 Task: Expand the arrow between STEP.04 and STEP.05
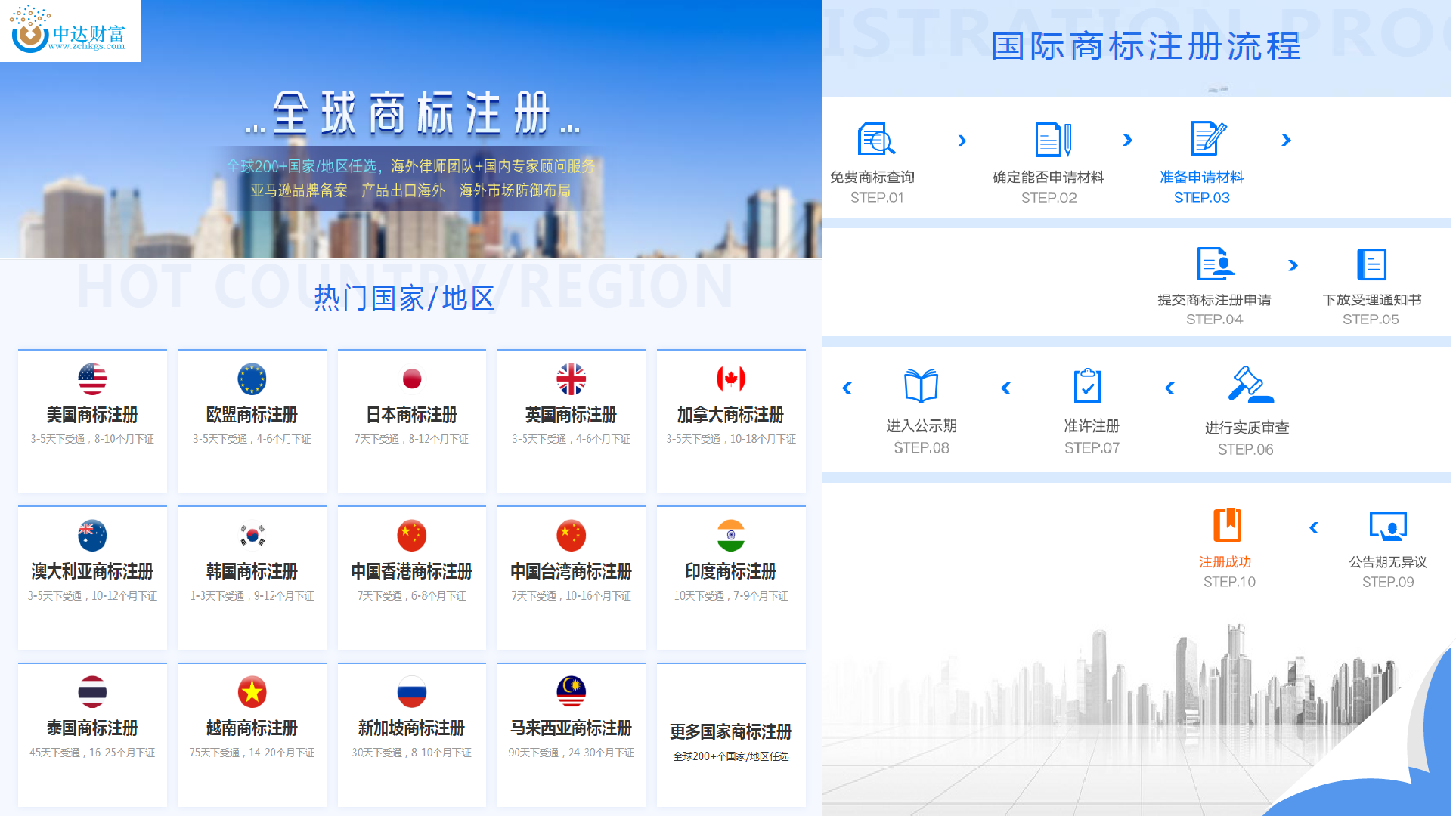coord(1293,265)
